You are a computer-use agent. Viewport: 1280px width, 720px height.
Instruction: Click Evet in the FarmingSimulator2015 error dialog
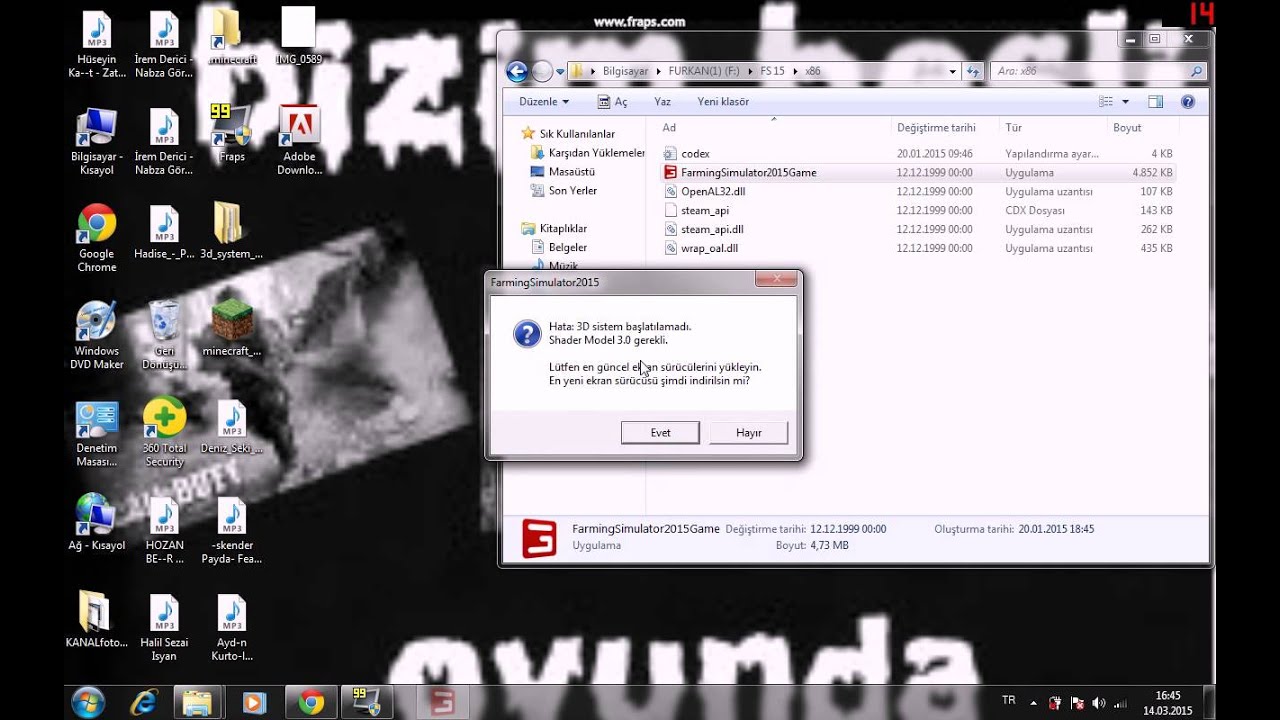coord(660,432)
